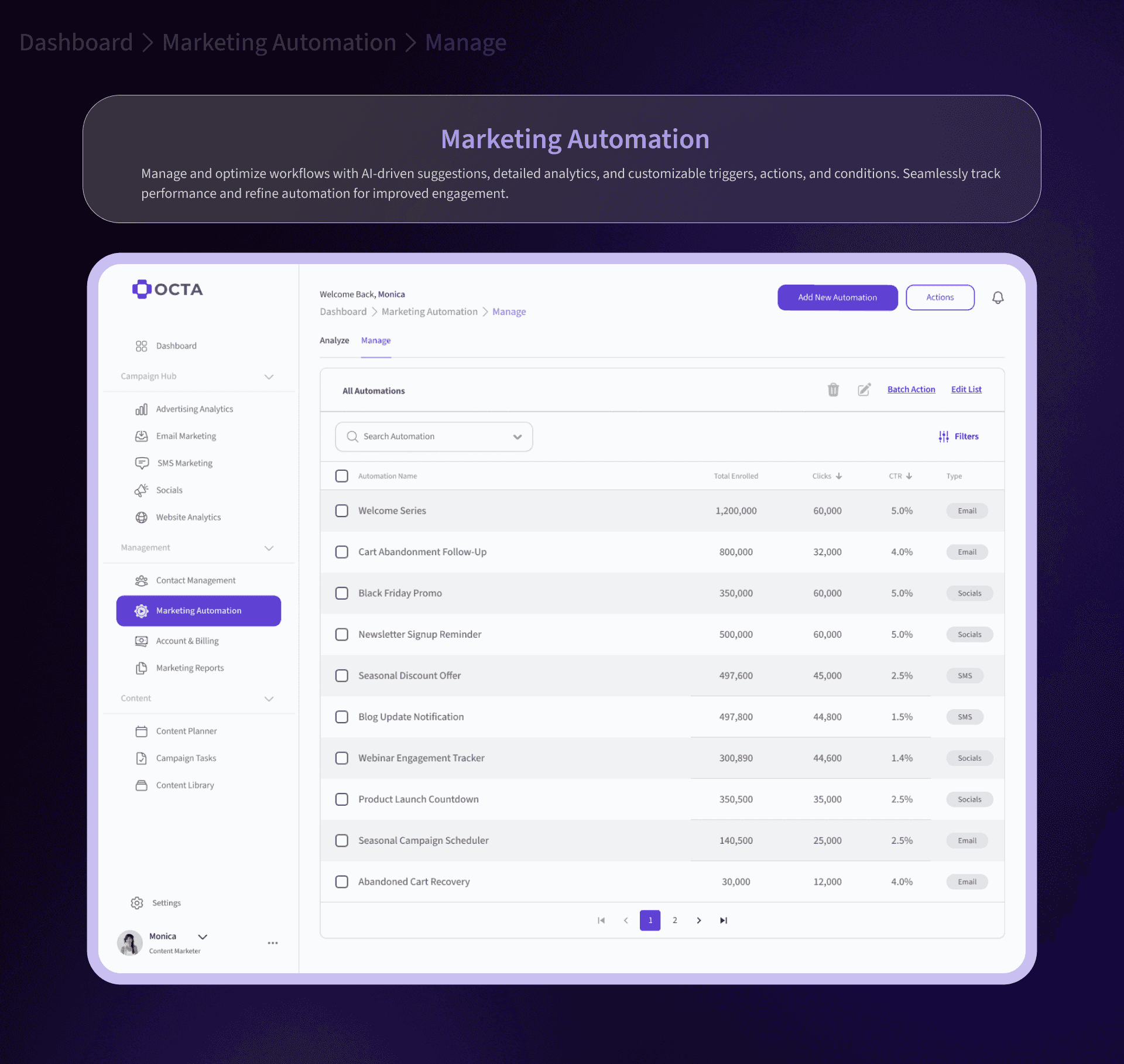Open SMS Marketing from the sidebar
Screen dimensions: 1124x1064
point(184,463)
